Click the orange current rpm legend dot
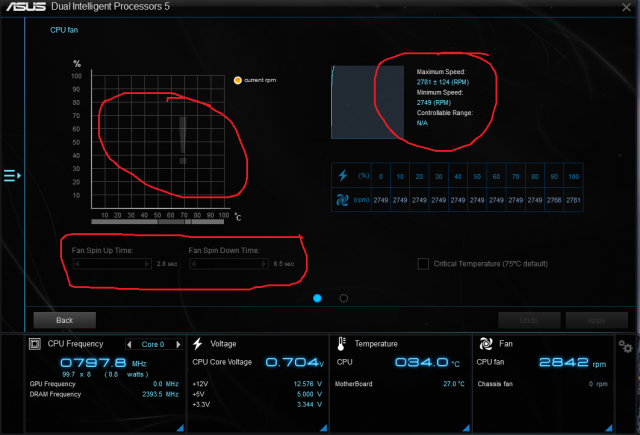 (x=238, y=80)
